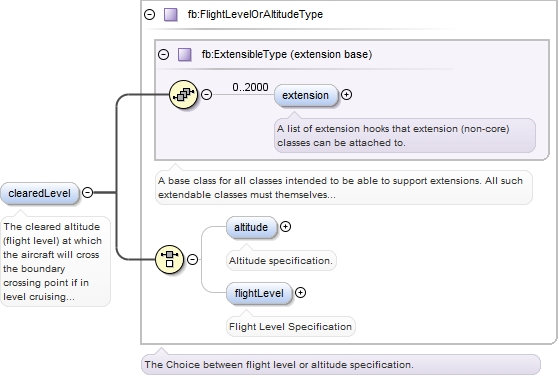Collapse the fb:FlightLevelOrAltitudeType type box
This screenshot has height=378, width=559.
[x=149, y=15]
